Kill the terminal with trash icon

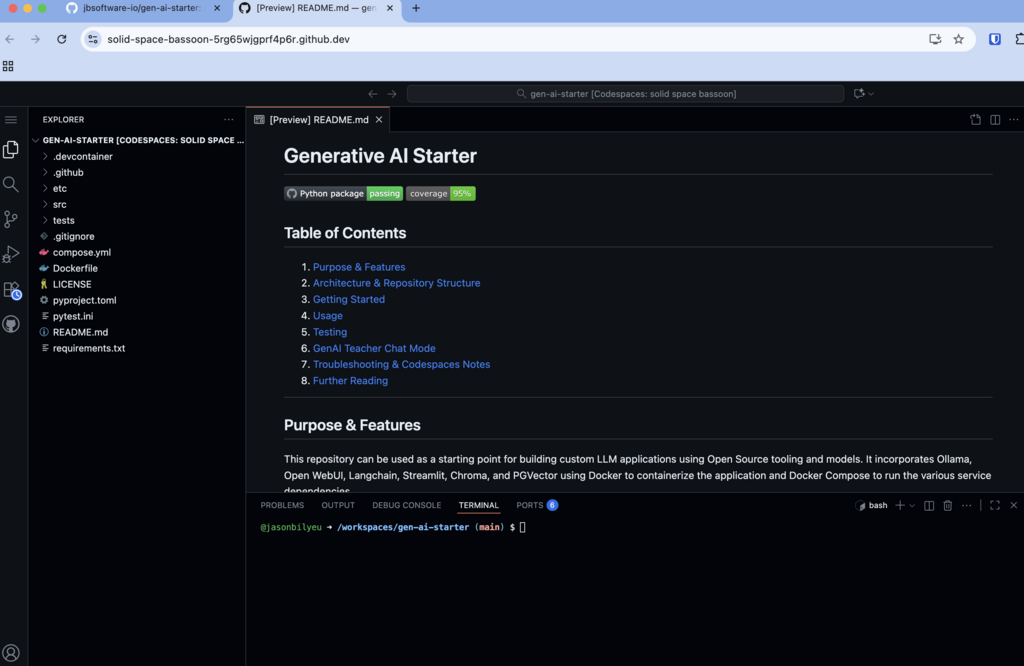click(948, 506)
